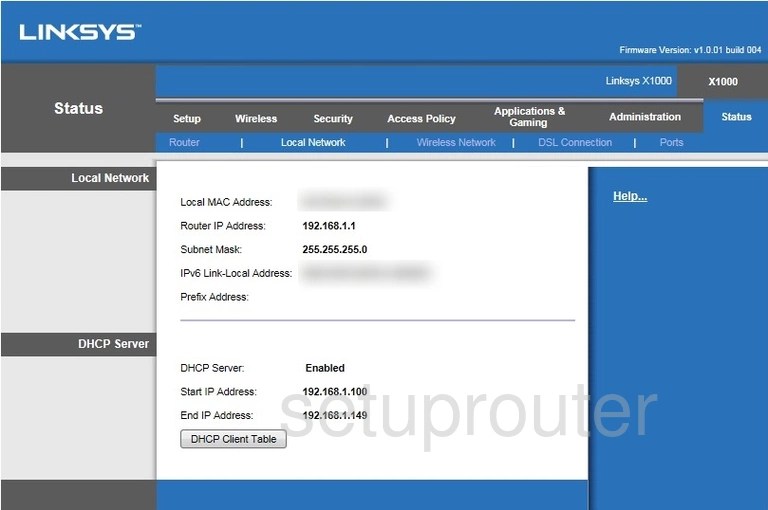This screenshot has width=768, height=510.
Task: Click router IP value 192.168.1.1
Action: click(x=329, y=226)
